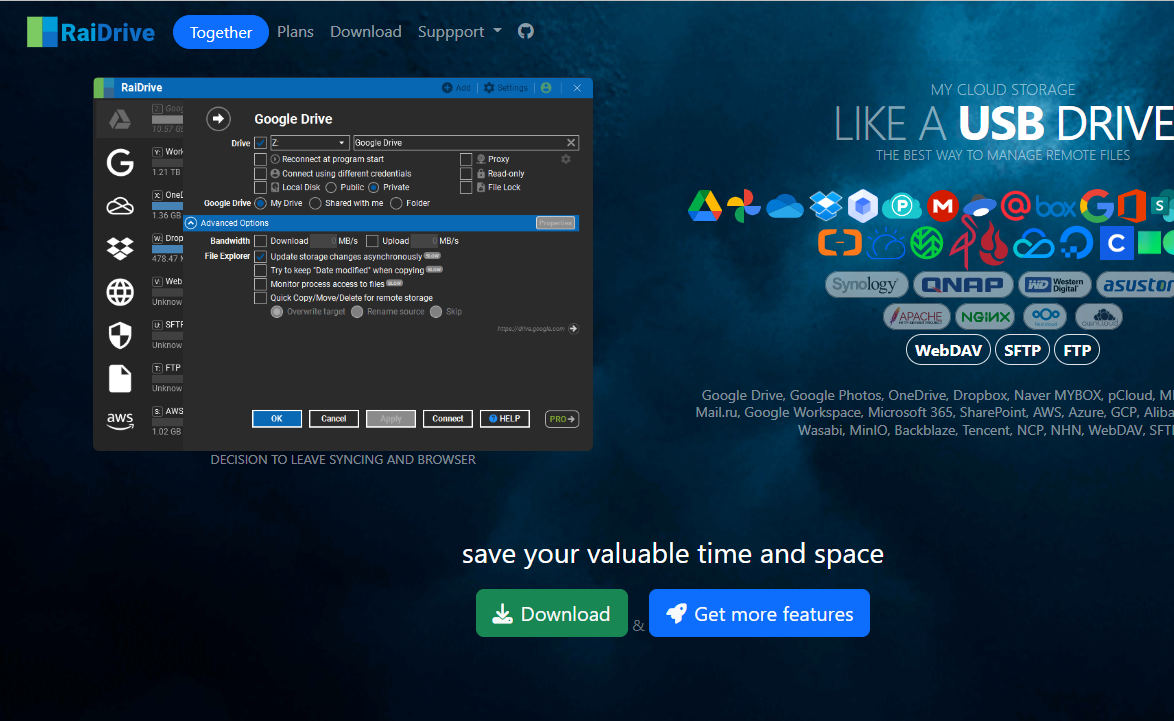Click the Backblaze red flame logo
The height and width of the screenshot is (721, 1174).
(x=993, y=245)
